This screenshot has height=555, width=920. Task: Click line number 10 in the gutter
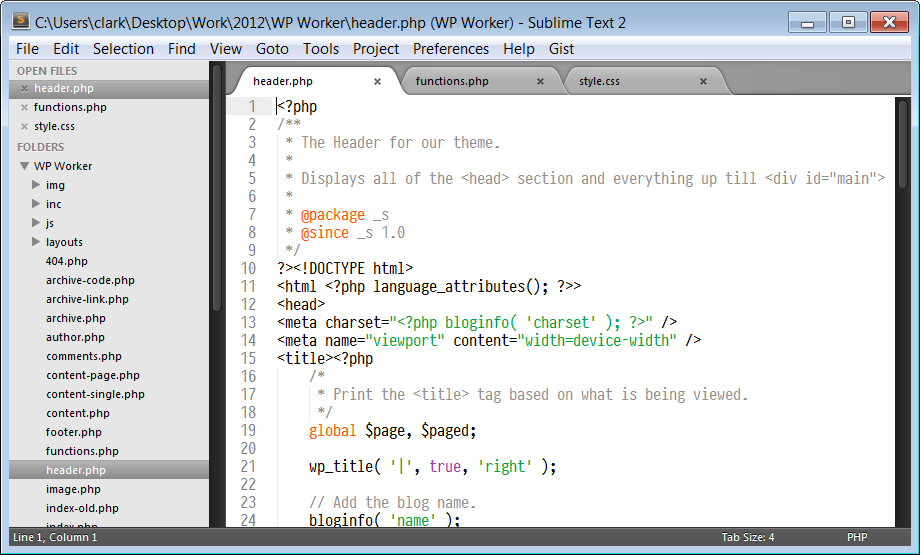point(248,268)
